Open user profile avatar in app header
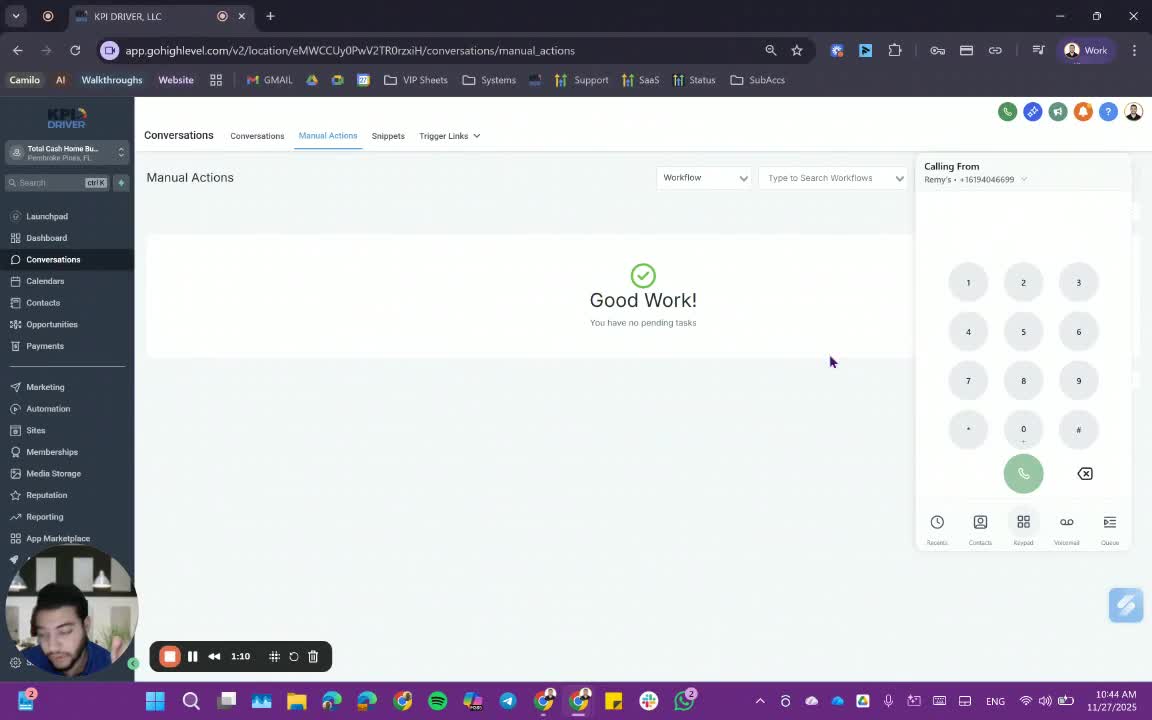Screen dimensions: 1152x720 [1134, 112]
